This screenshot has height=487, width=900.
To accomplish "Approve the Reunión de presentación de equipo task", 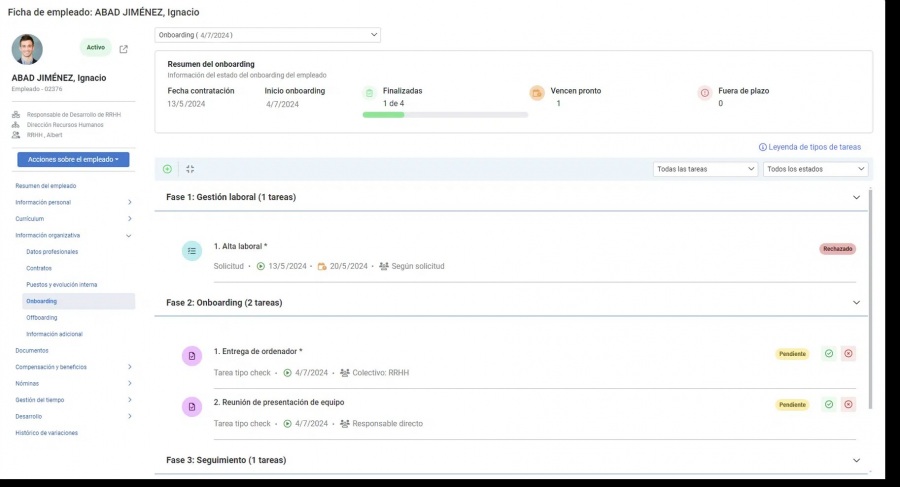I will [x=829, y=404].
